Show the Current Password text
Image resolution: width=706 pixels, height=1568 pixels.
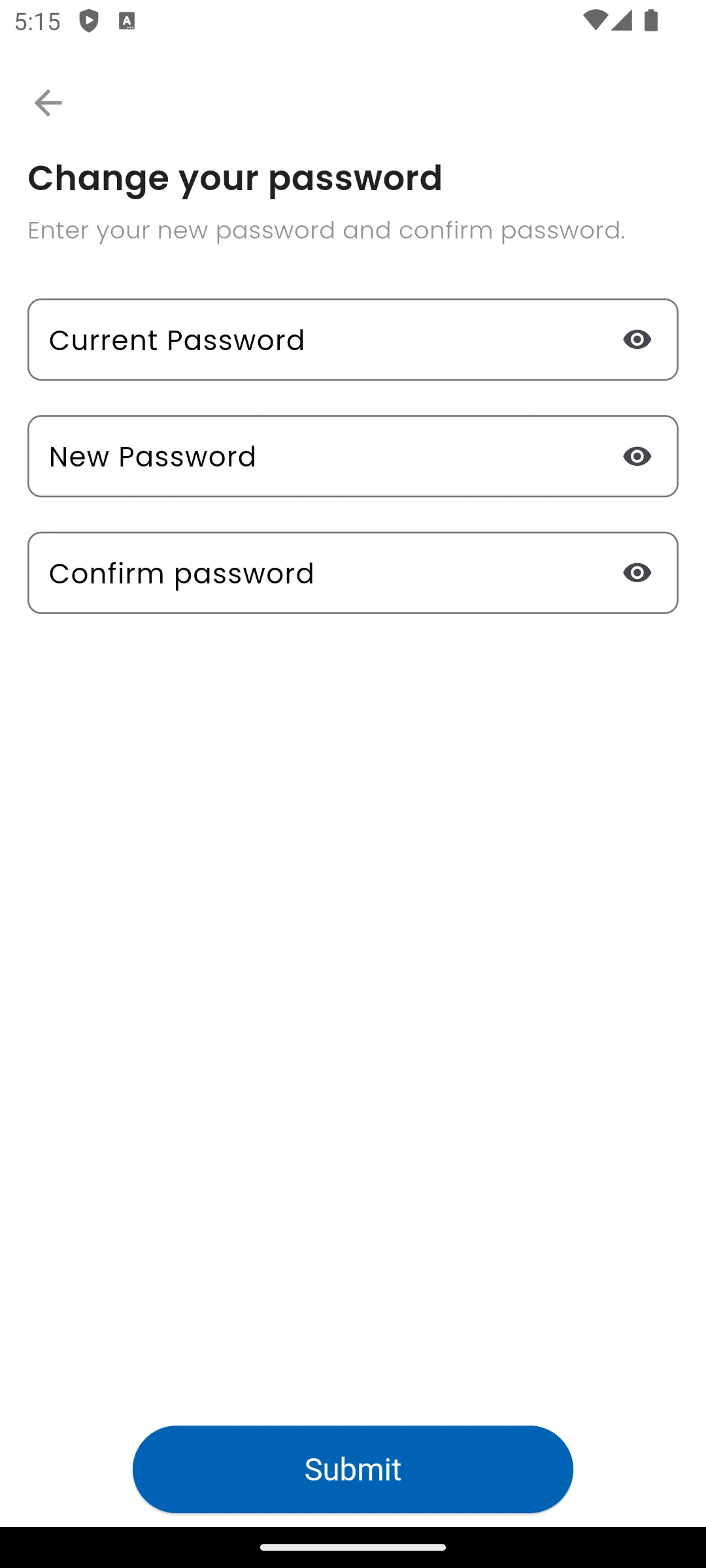tap(637, 340)
